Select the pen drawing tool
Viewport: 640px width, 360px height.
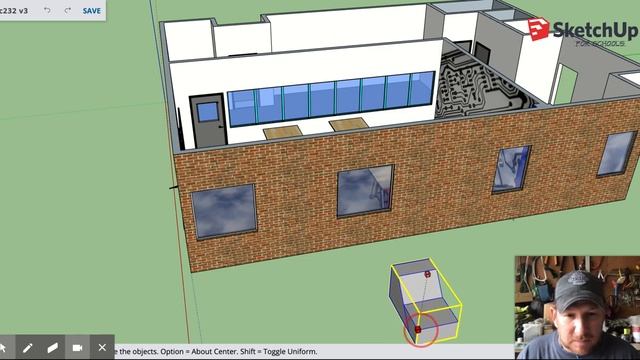coord(28,347)
